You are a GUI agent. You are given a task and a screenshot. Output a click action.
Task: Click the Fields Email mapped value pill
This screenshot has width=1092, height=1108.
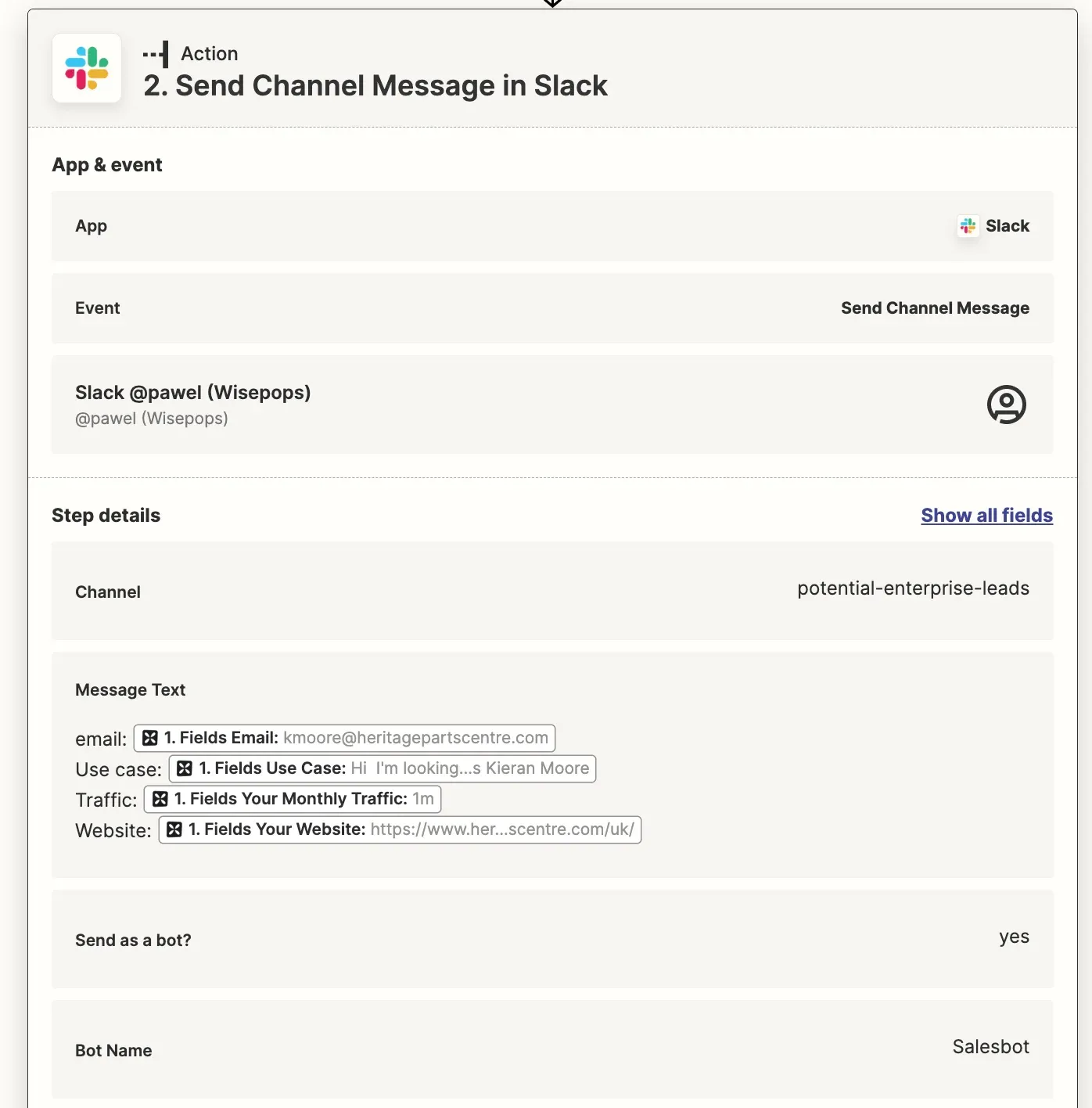[x=344, y=738]
